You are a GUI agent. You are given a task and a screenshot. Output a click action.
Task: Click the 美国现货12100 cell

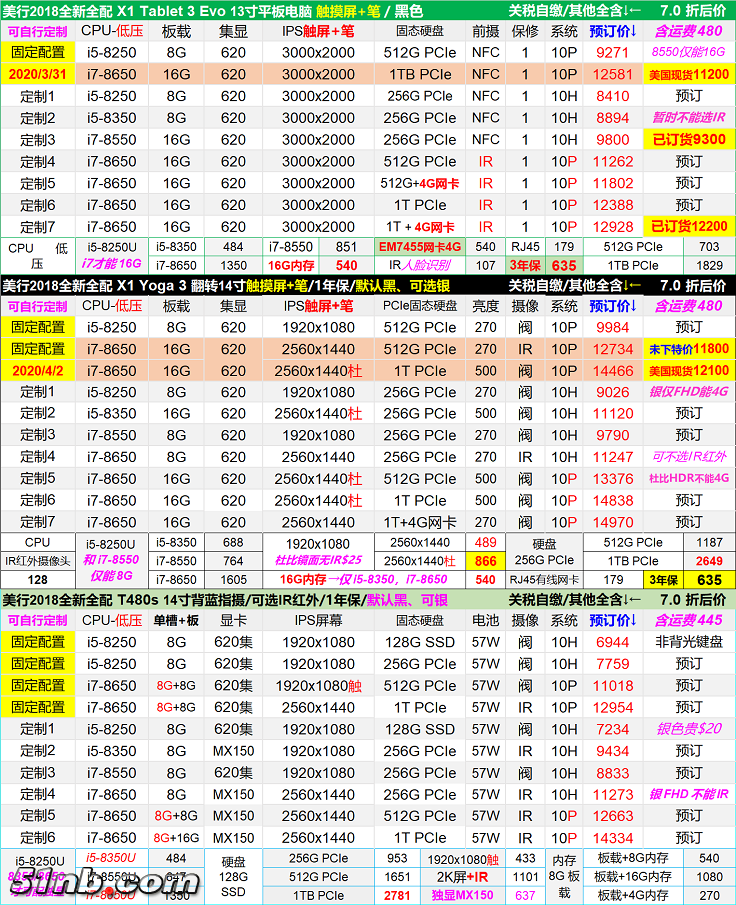(x=689, y=371)
